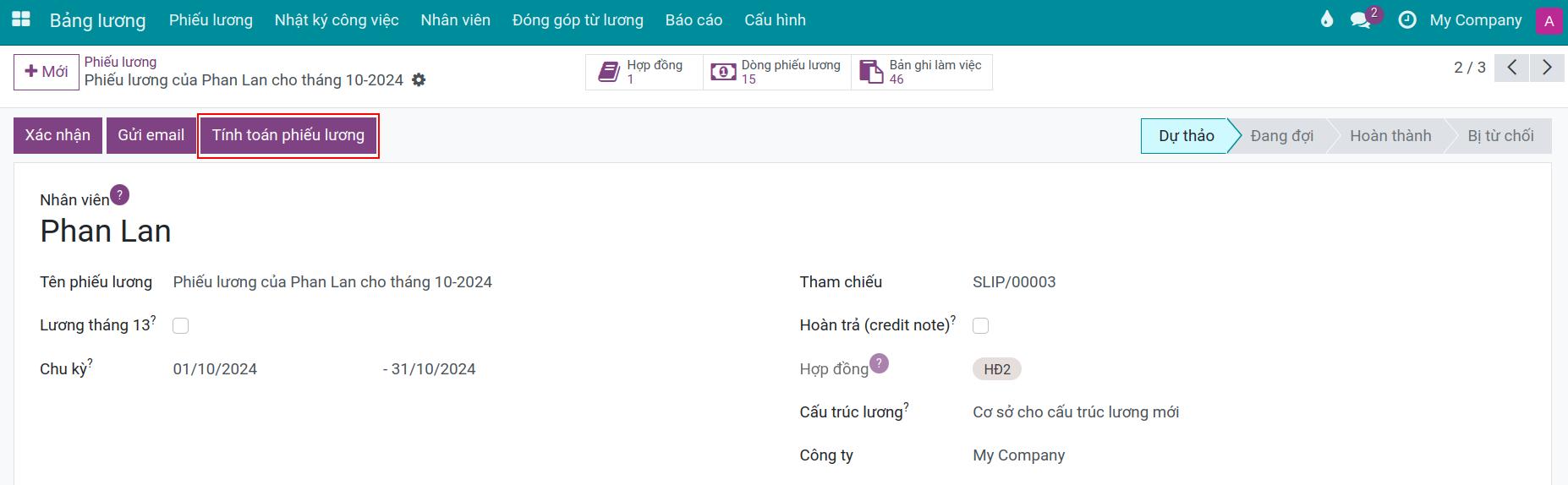The image size is (1568, 485).
Task: Open Nhật ký công việc menu
Action: (x=337, y=20)
